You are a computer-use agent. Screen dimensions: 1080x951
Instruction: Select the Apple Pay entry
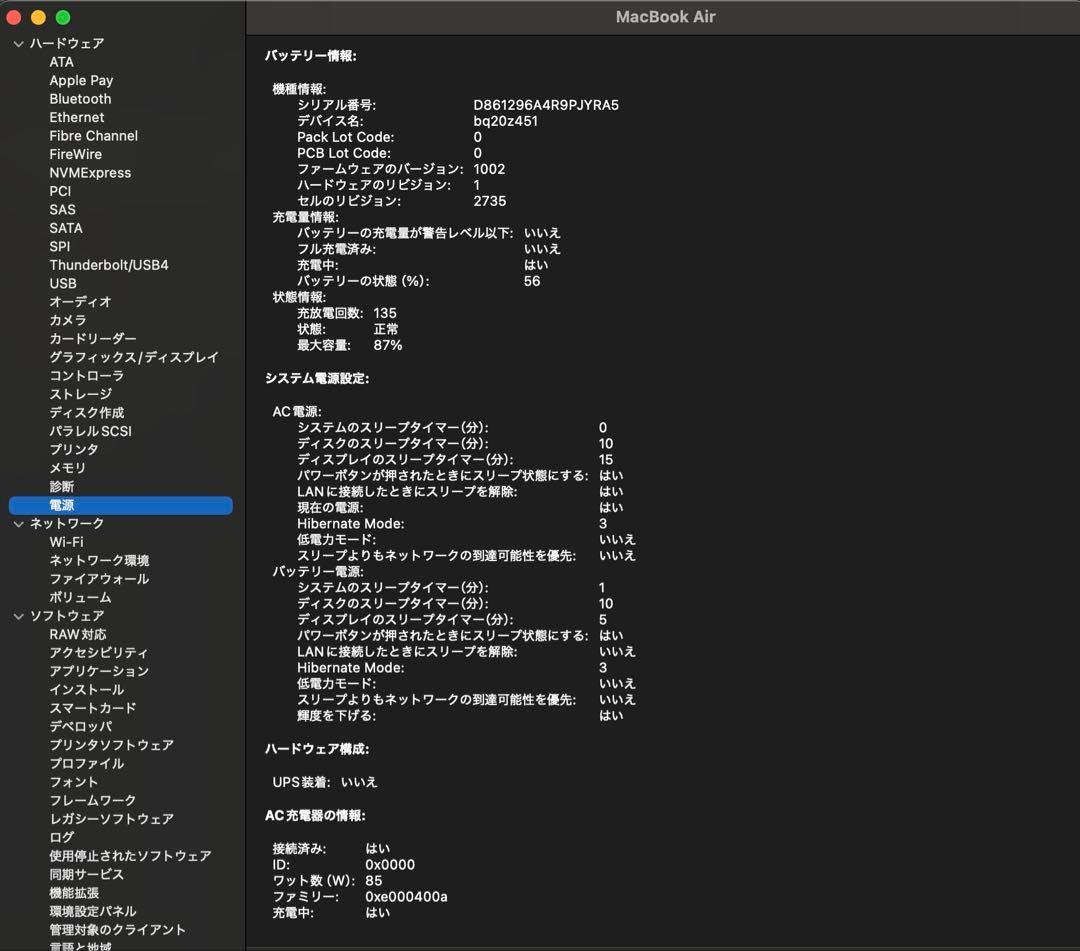pos(81,81)
